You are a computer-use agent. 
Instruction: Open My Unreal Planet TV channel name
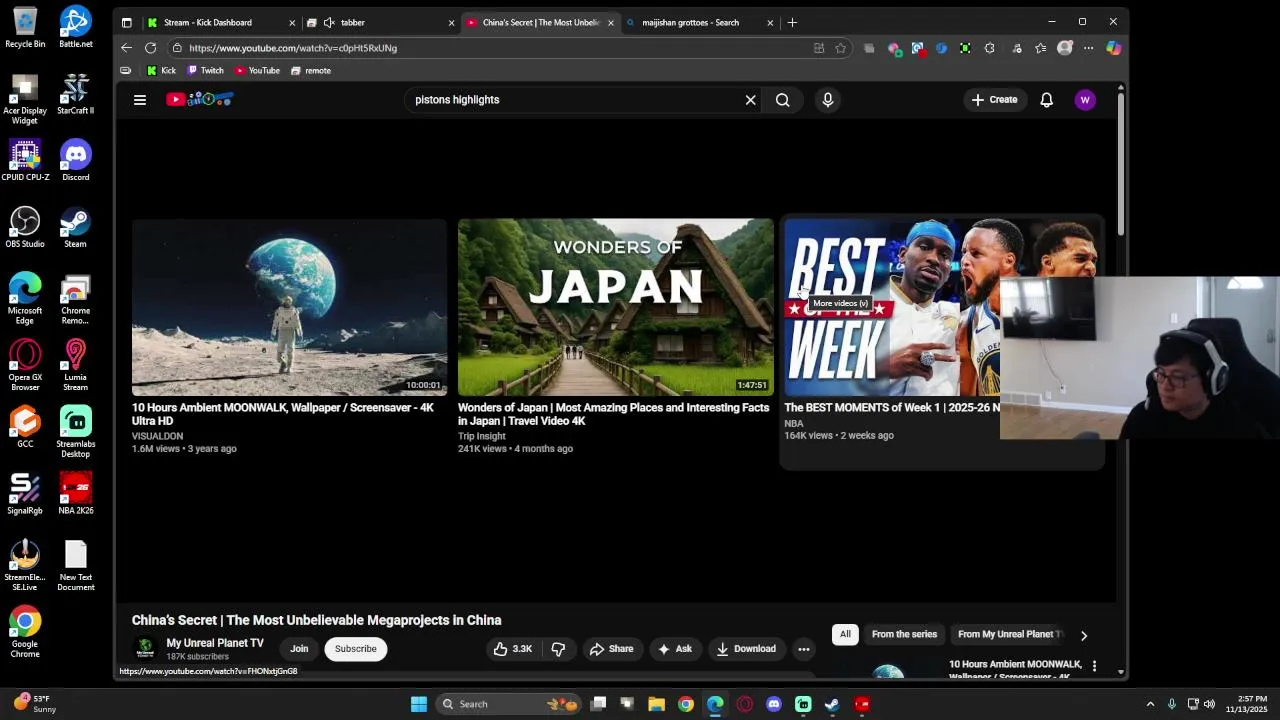pyautogui.click(x=215, y=643)
